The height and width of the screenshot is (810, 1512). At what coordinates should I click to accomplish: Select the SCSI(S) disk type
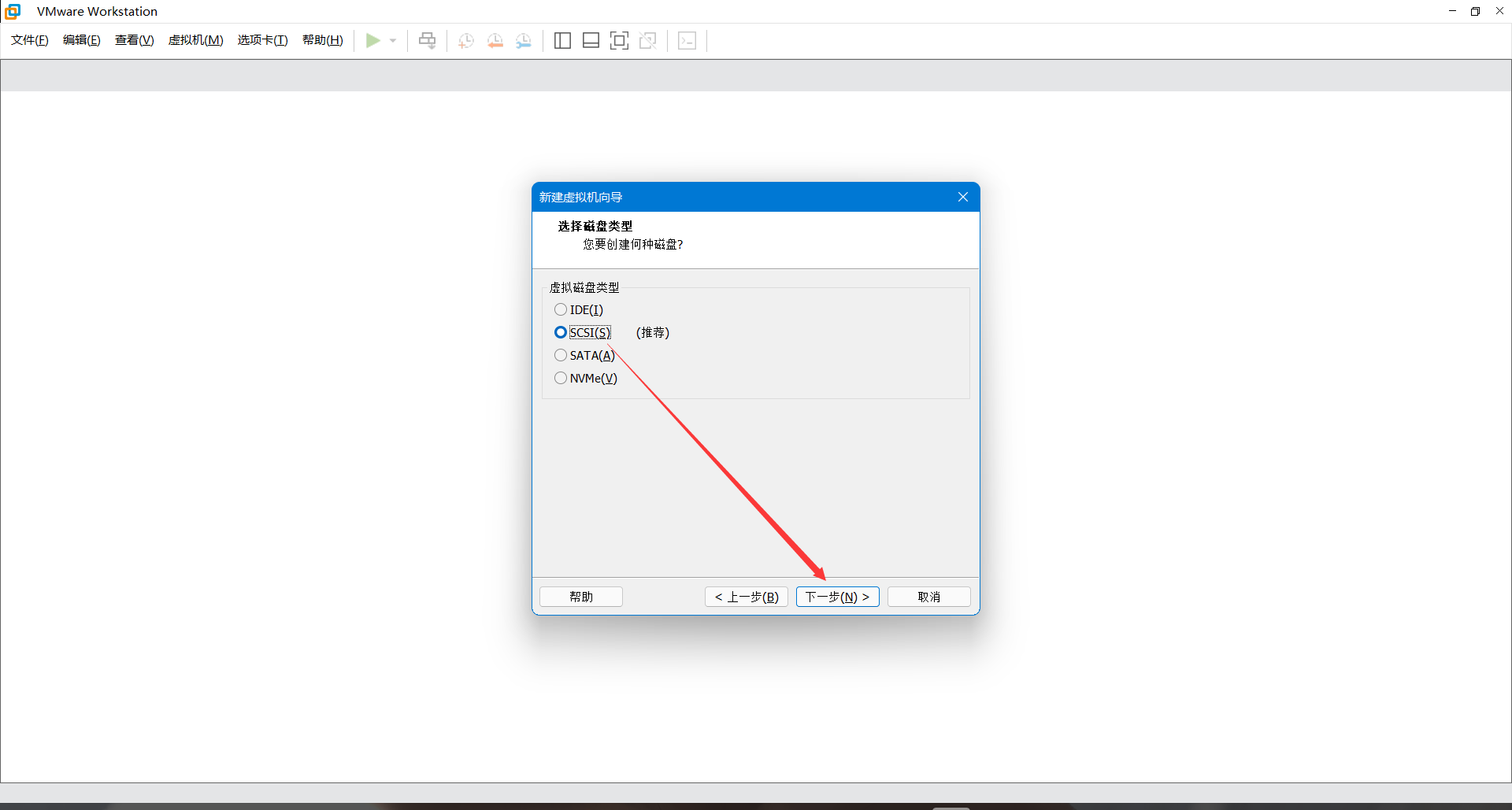click(583, 332)
